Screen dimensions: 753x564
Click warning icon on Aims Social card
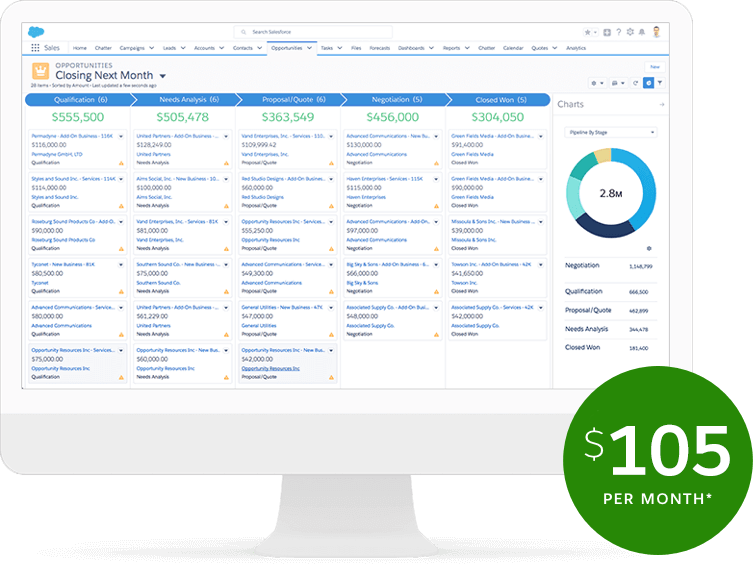(x=226, y=206)
